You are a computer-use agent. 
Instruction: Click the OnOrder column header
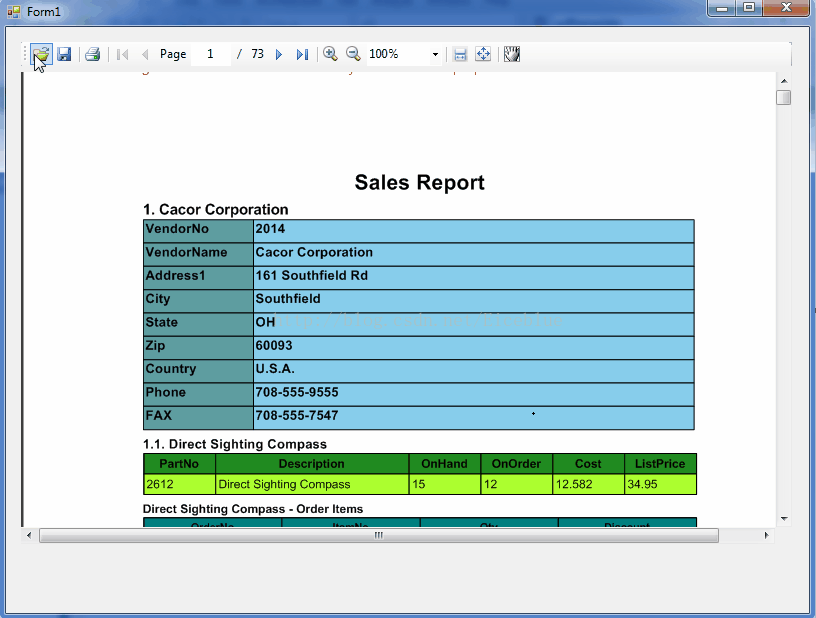click(x=516, y=464)
